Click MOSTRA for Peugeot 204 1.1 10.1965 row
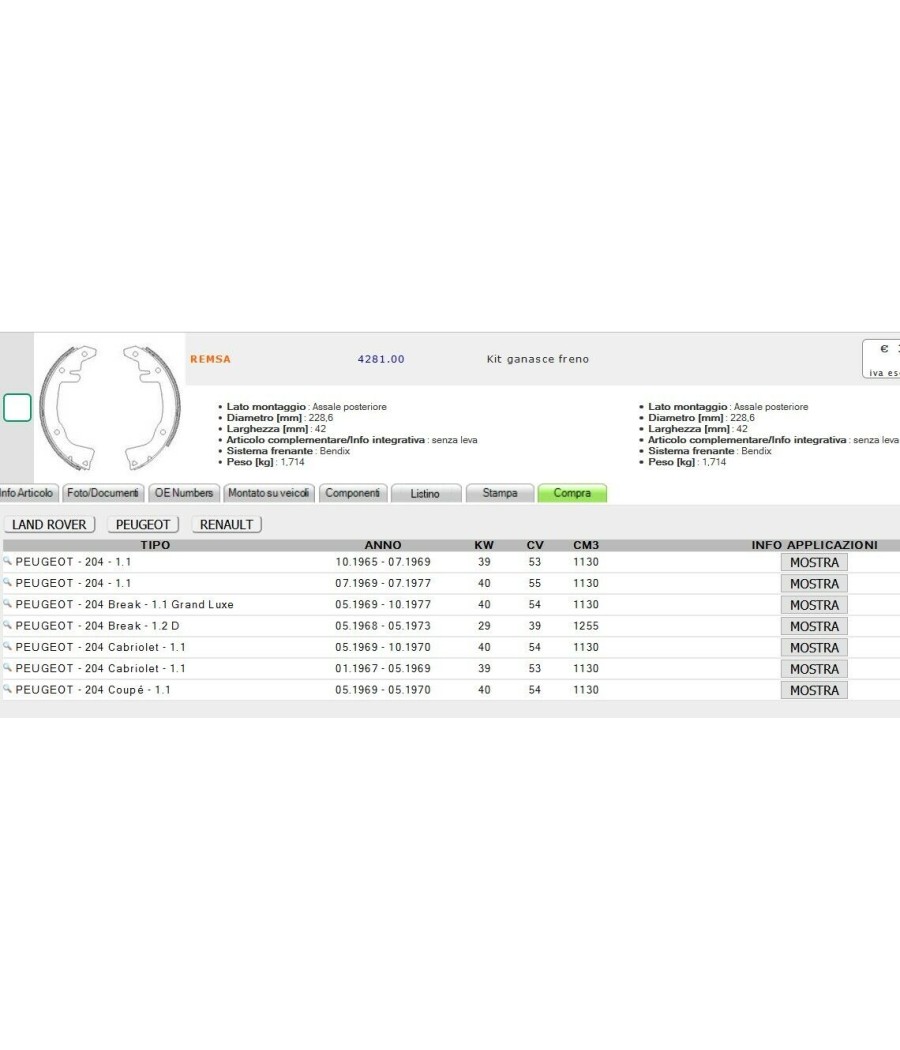The width and height of the screenshot is (900, 1050). coord(814,562)
